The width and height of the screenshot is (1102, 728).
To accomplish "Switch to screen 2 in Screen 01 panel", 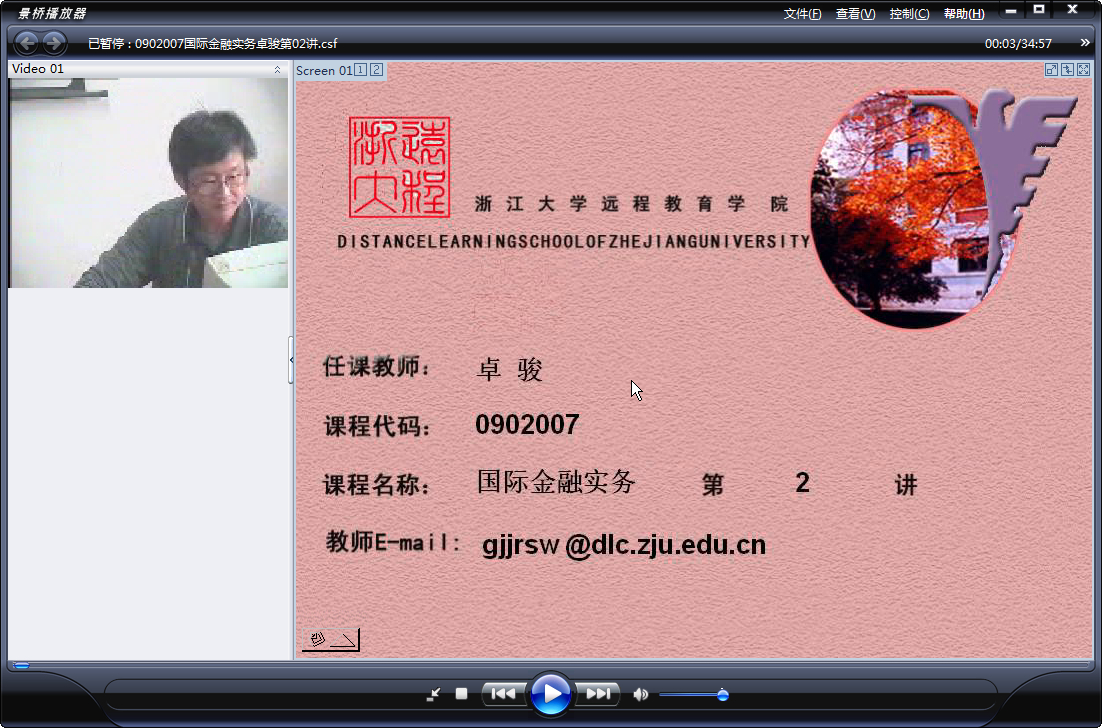I will tap(377, 70).
